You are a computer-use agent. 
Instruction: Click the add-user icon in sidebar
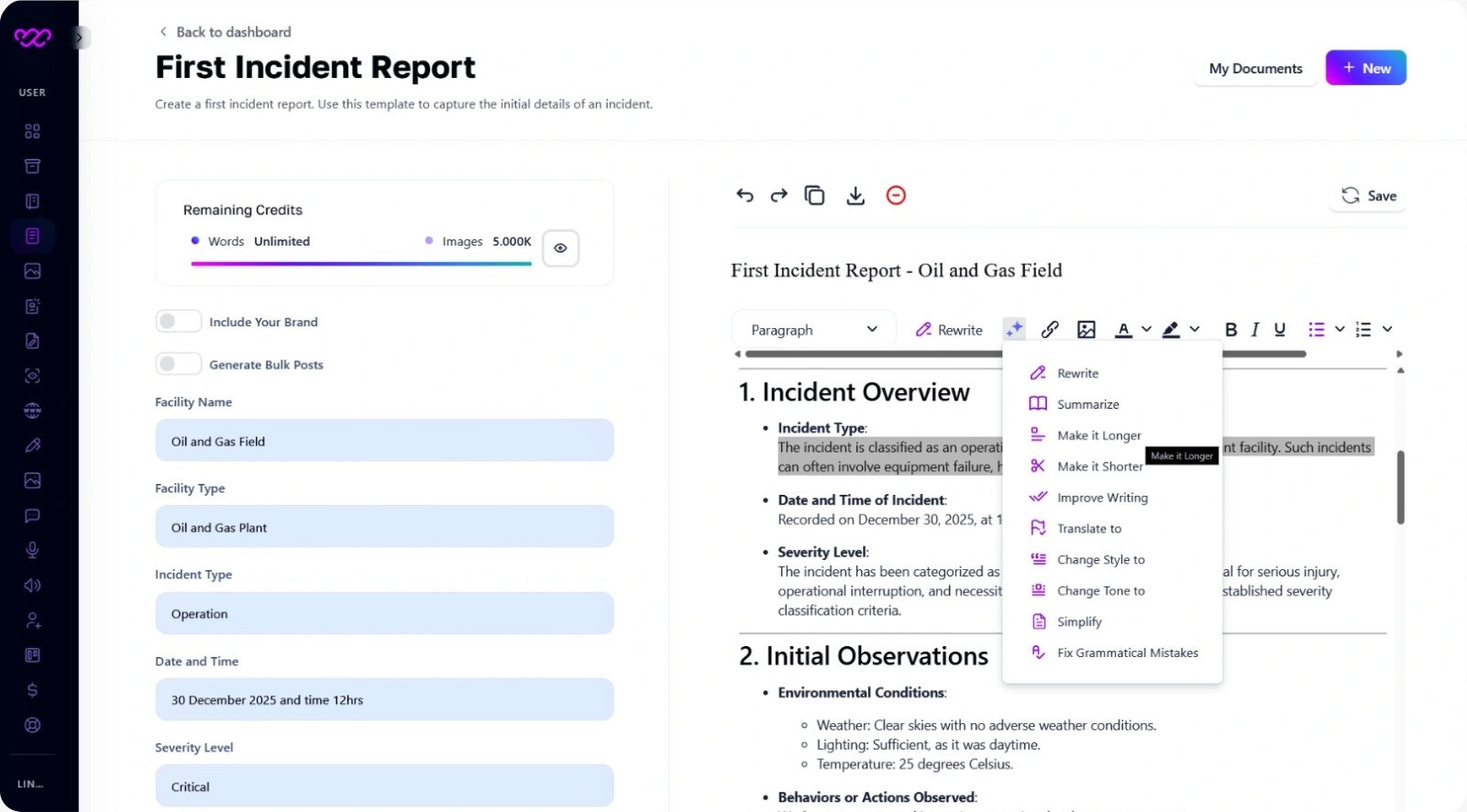pos(32,620)
